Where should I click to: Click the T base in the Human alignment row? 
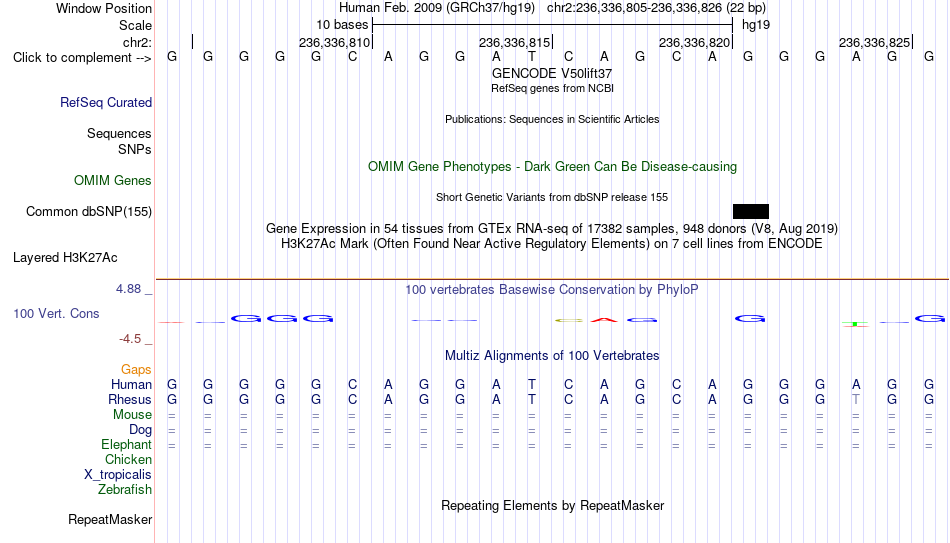[532, 384]
